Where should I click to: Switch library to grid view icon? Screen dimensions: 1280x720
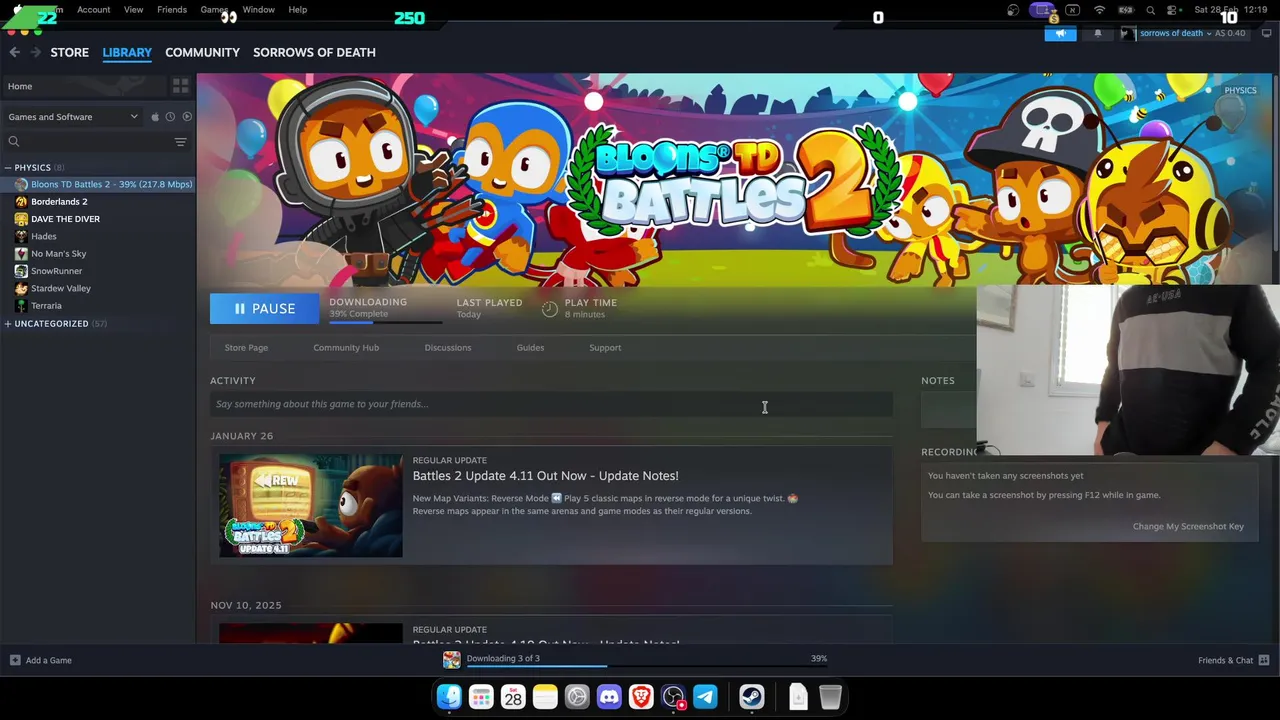click(180, 86)
